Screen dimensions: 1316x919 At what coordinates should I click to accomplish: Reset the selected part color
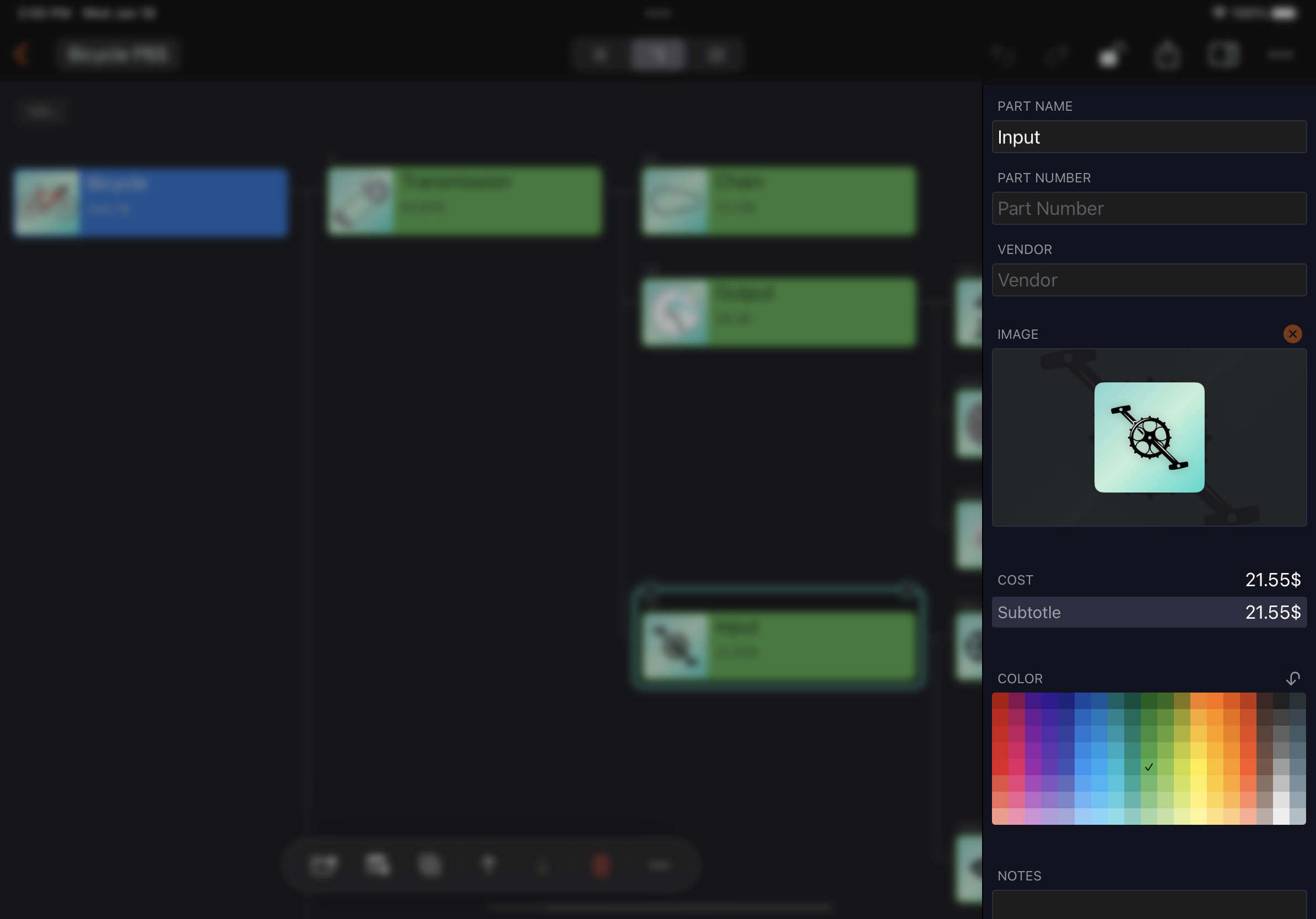(x=1293, y=679)
